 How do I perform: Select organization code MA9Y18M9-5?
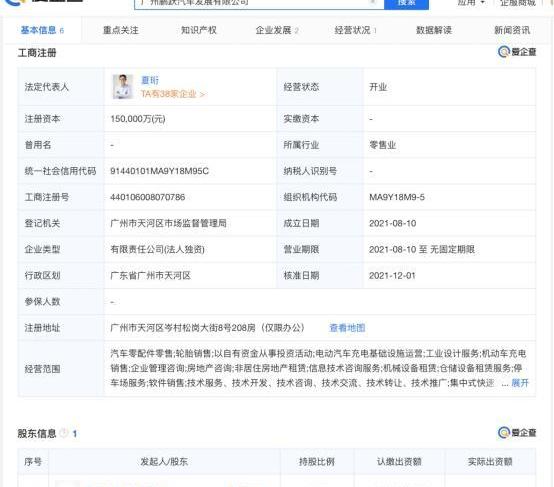[397, 197]
